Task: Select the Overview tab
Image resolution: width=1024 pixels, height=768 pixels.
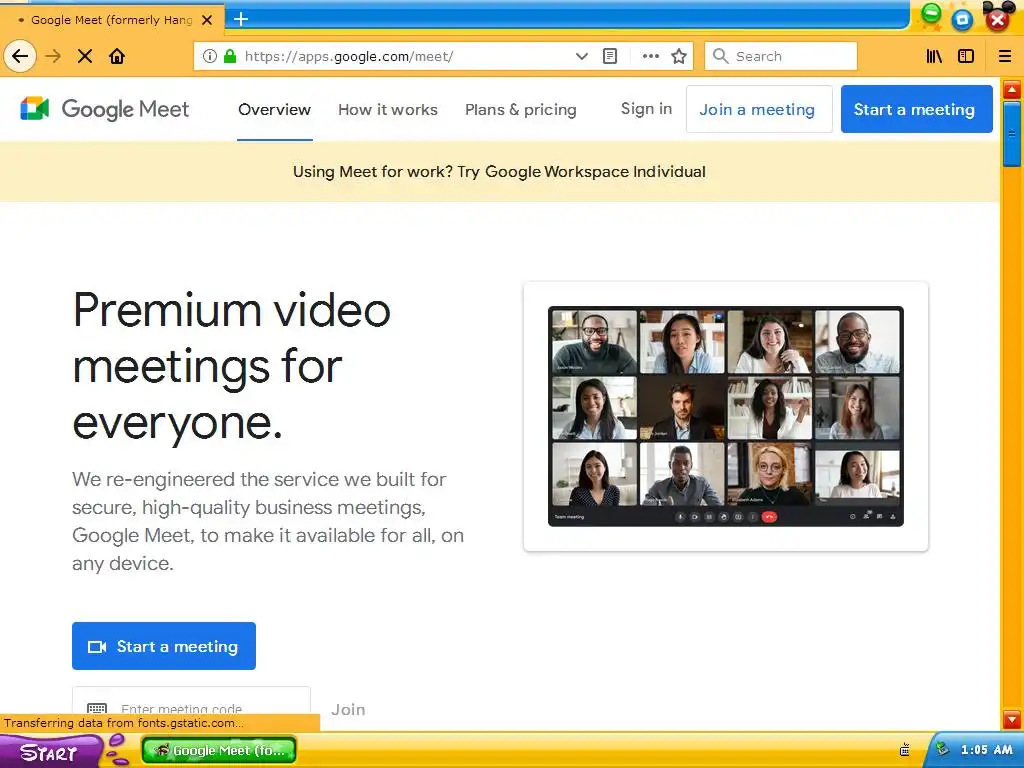Action: click(x=274, y=110)
